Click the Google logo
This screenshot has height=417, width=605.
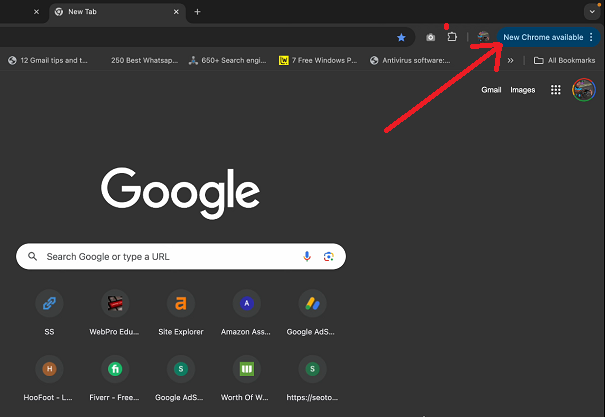[180, 193]
